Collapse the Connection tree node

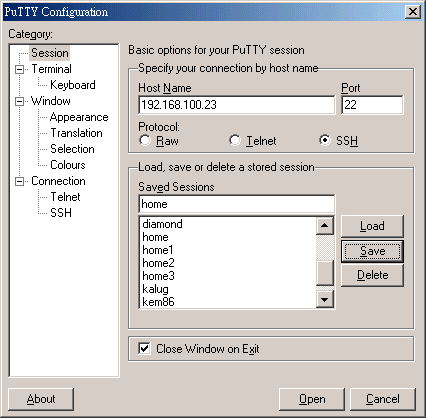[x=20, y=181]
